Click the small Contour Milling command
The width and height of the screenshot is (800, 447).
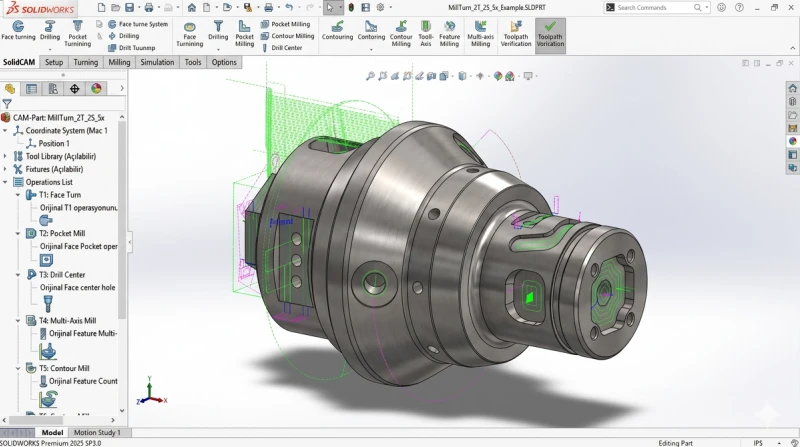coord(287,36)
